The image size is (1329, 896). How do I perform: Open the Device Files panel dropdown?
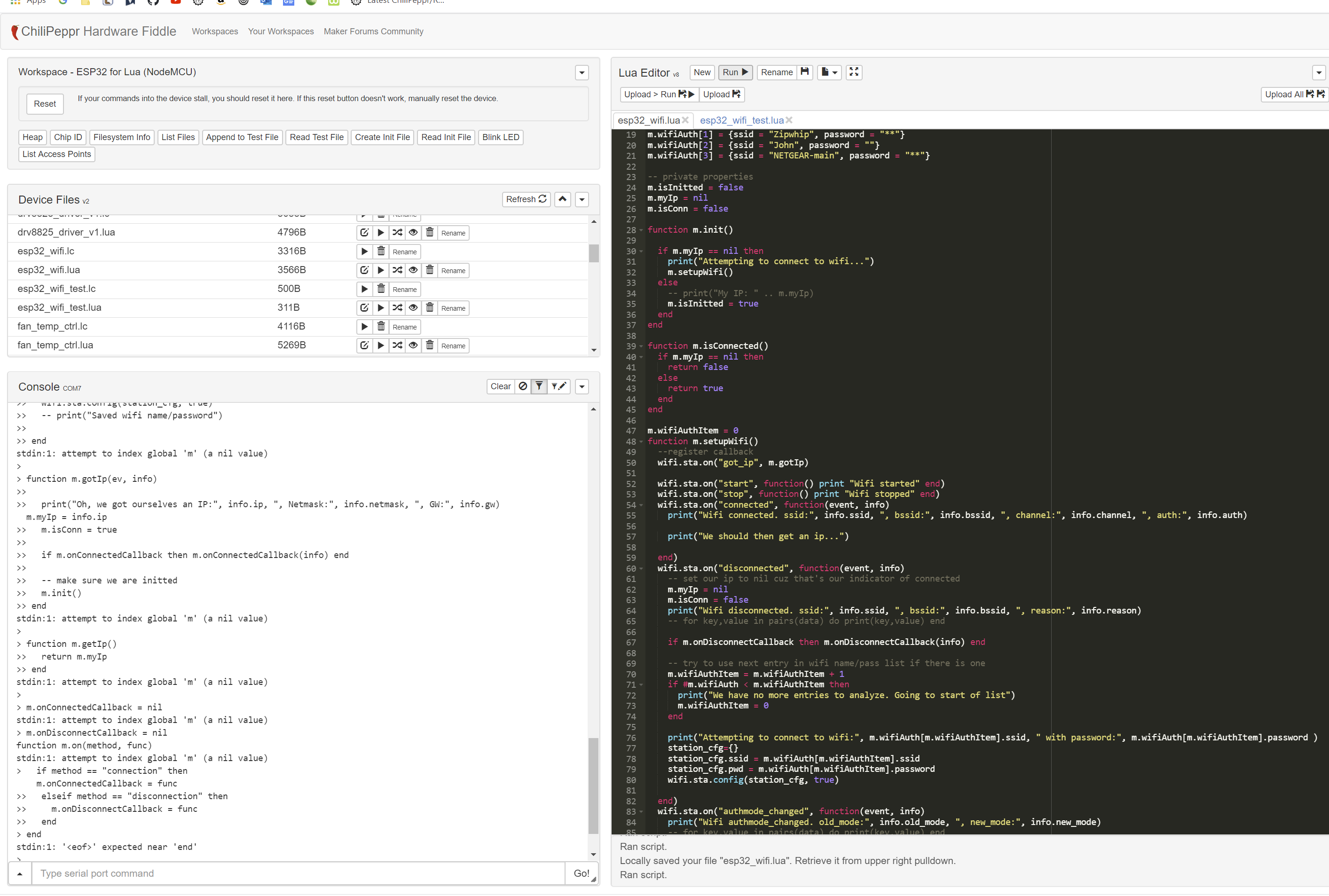click(582, 199)
